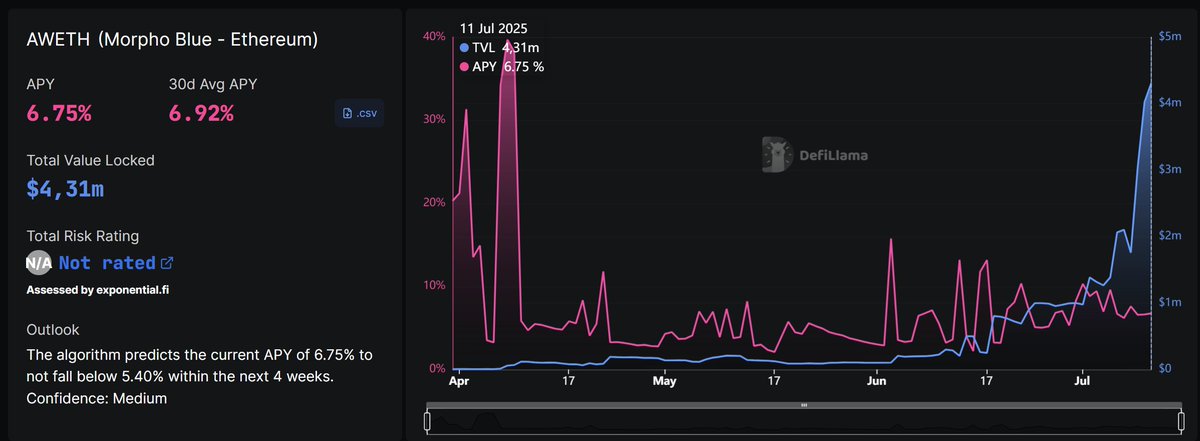
Task: Click the AWETH (Morpho Blue - Ethereum) title
Action: click(172, 40)
